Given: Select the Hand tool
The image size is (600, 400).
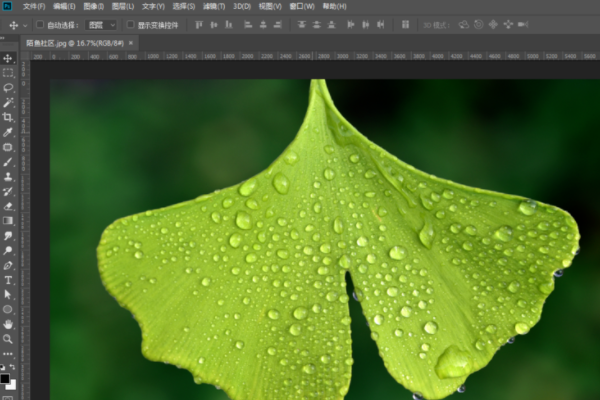Looking at the screenshot, I should (8, 325).
